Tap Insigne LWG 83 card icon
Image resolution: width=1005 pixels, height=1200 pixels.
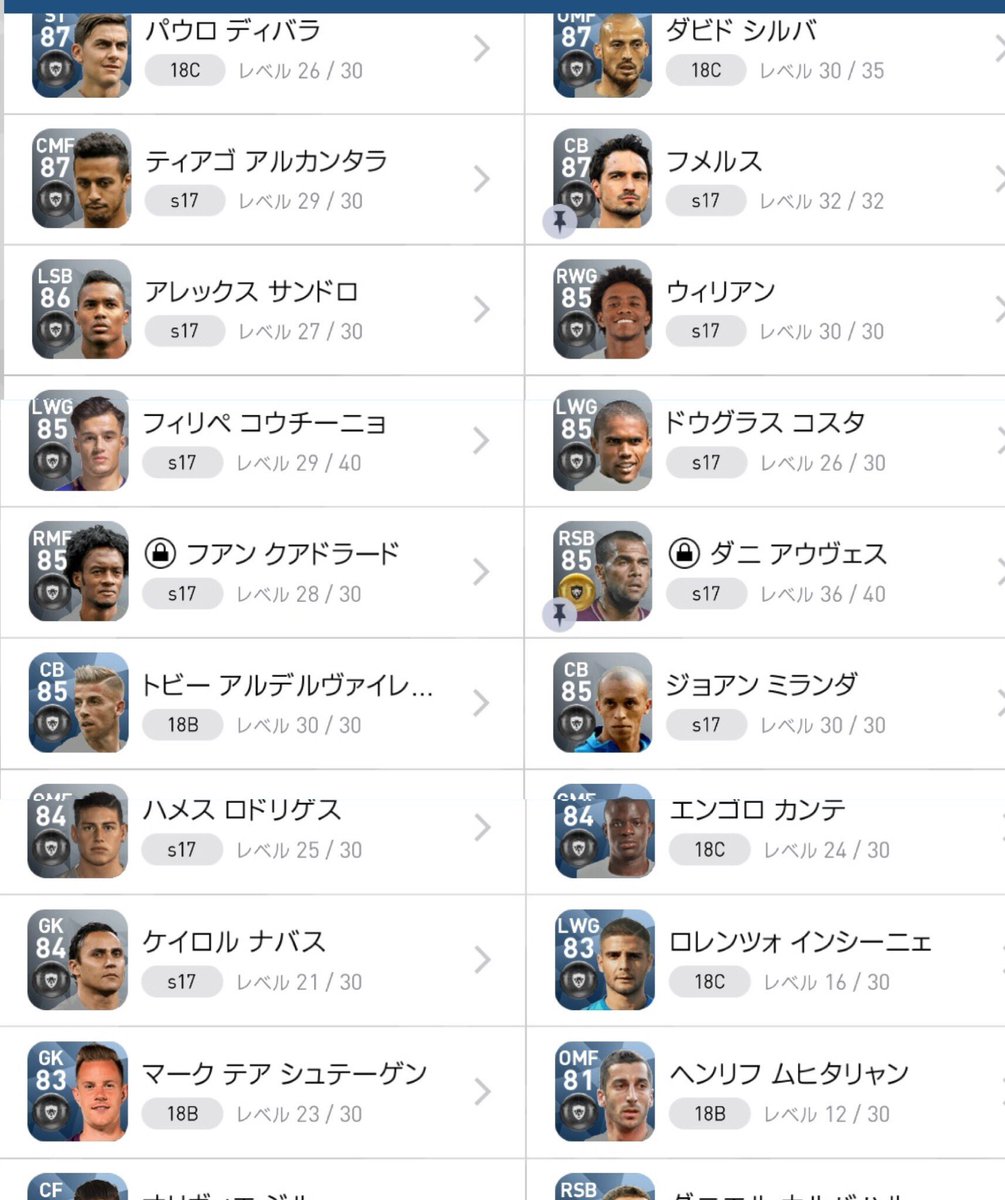[605, 959]
